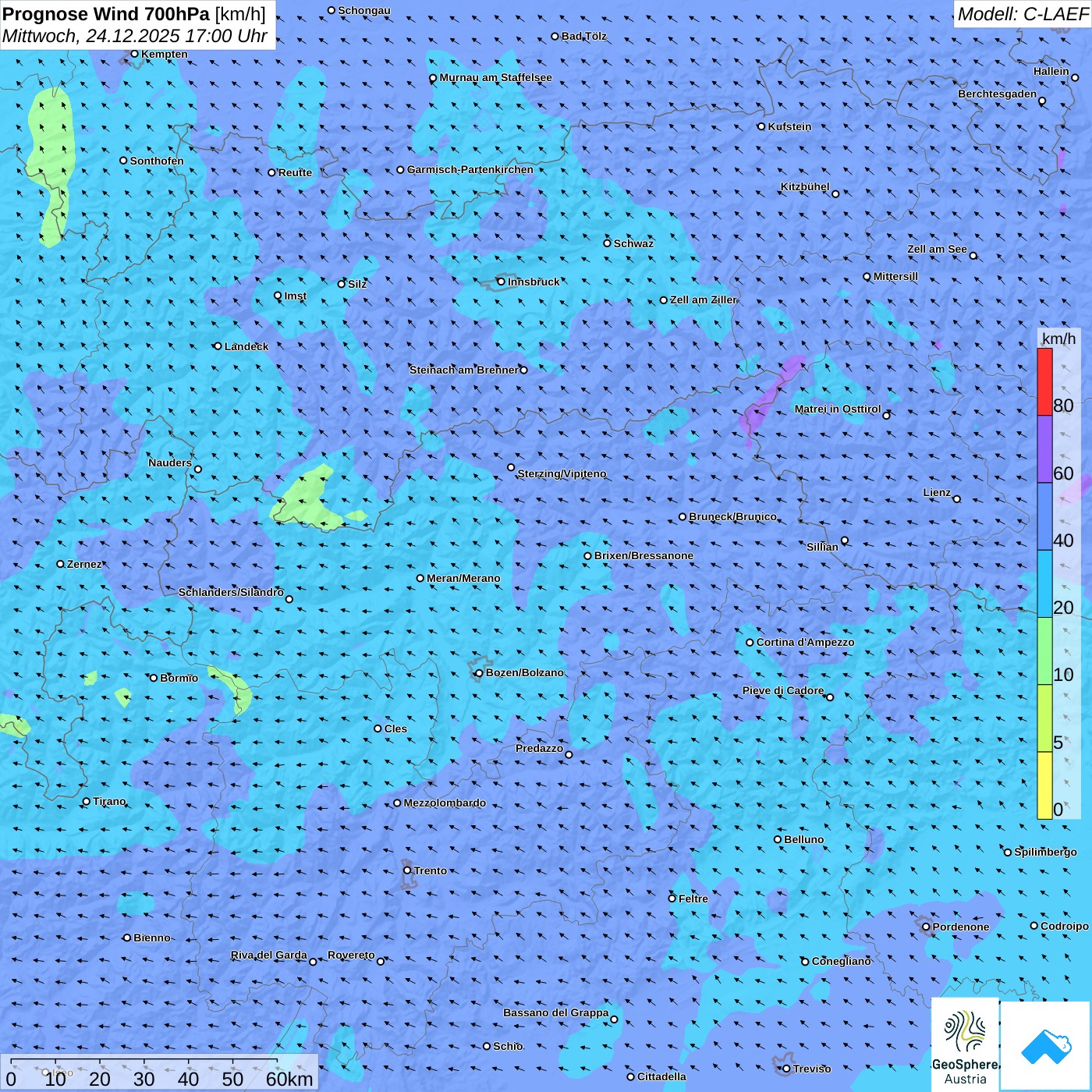
Task: Select the Bruneck/Brunico label
Action: click(732, 516)
